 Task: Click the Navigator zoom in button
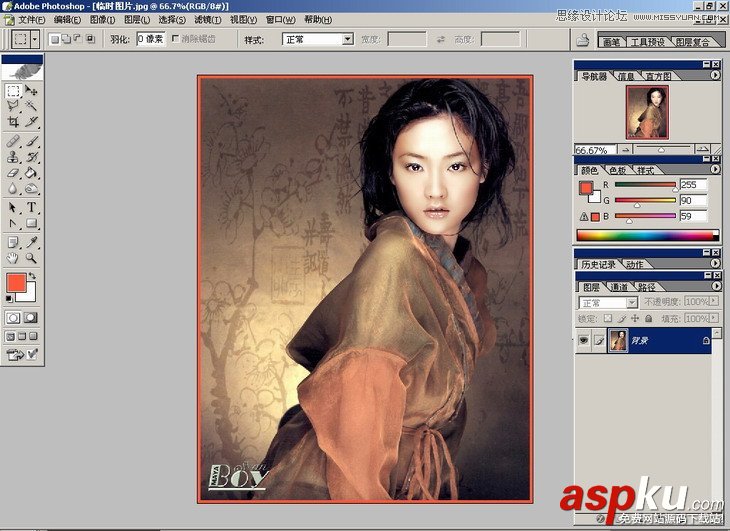click(702, 149)
